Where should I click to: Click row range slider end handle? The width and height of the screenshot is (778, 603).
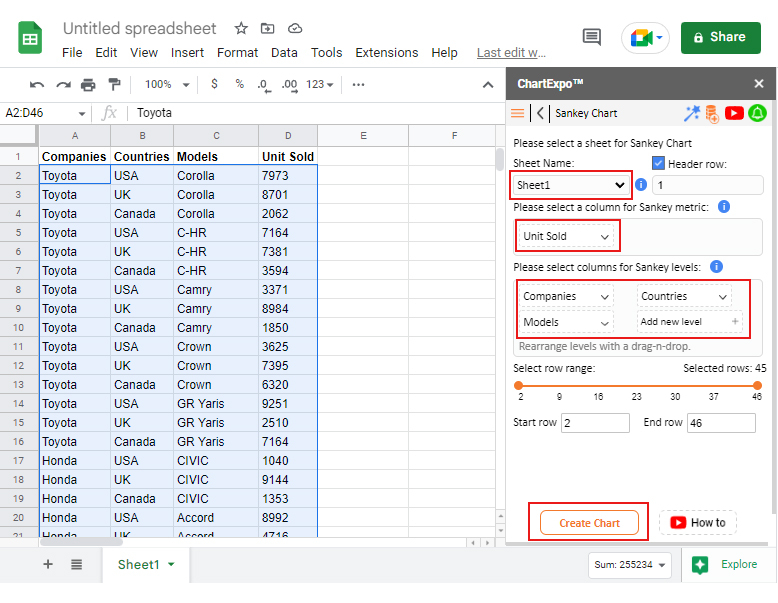(757, 385)
